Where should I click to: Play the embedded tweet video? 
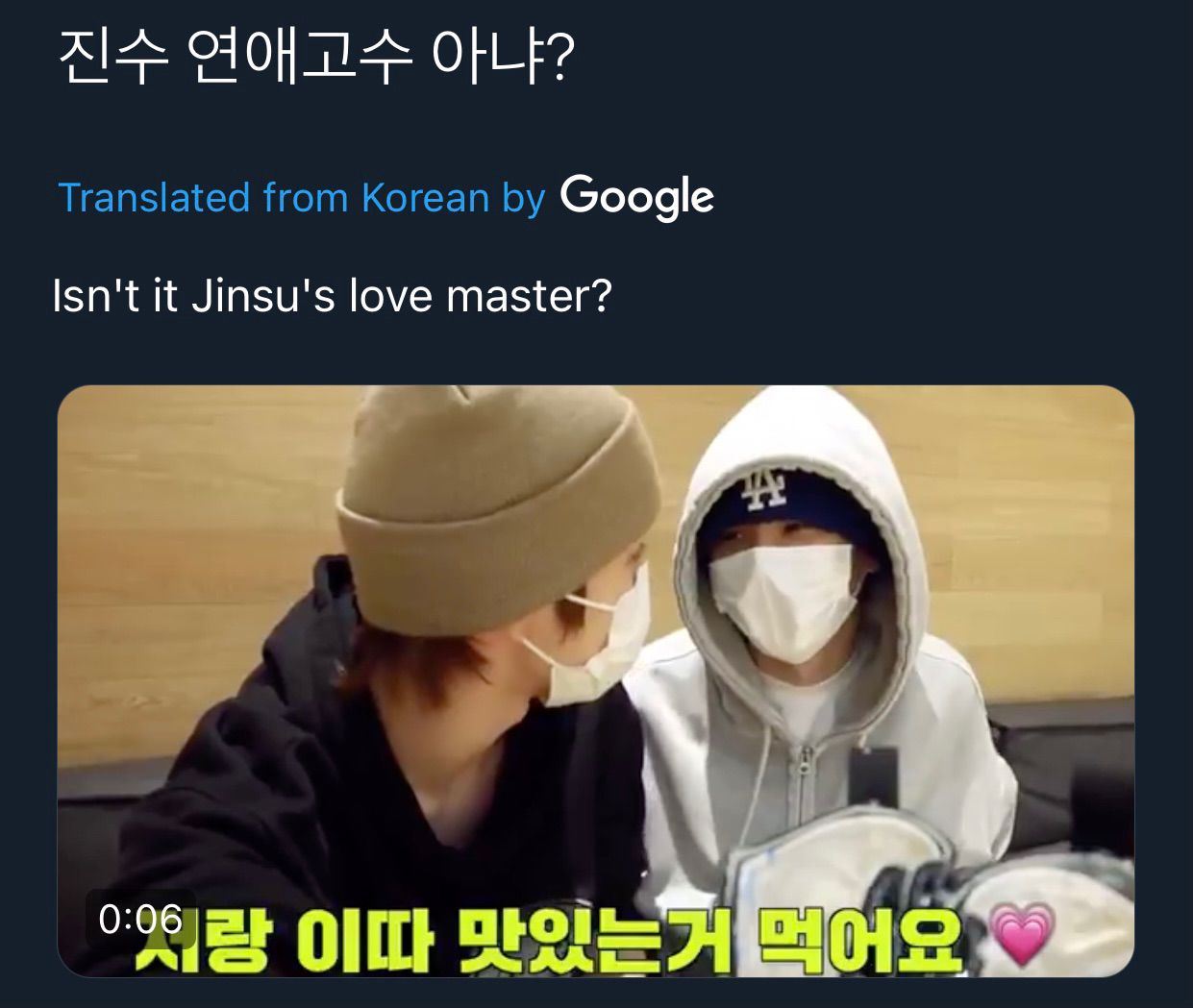coord(596,680)
